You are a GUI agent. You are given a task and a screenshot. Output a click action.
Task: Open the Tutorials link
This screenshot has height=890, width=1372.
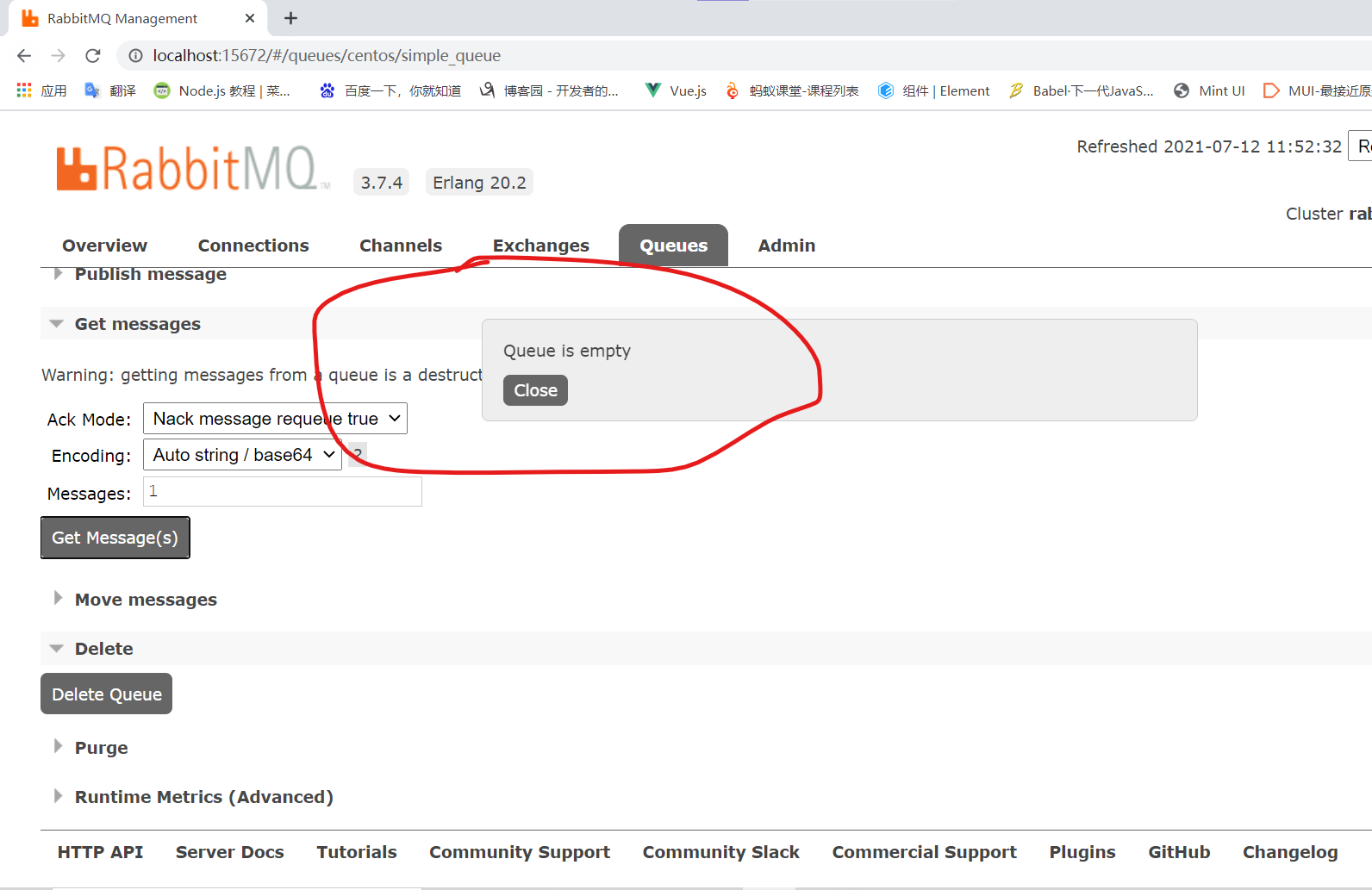coord(357,852)
